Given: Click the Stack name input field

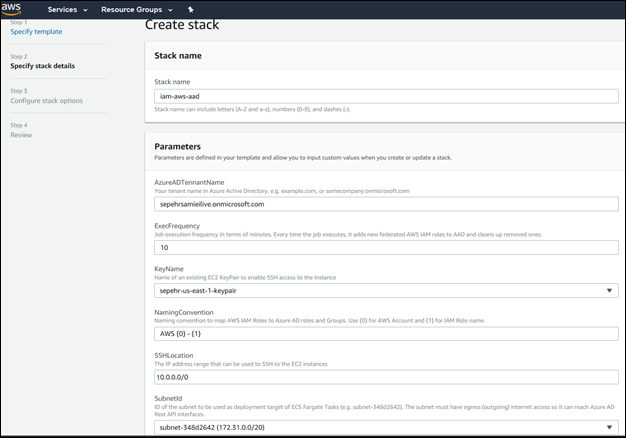Looking at the screenshot, I should coord(386,96).
